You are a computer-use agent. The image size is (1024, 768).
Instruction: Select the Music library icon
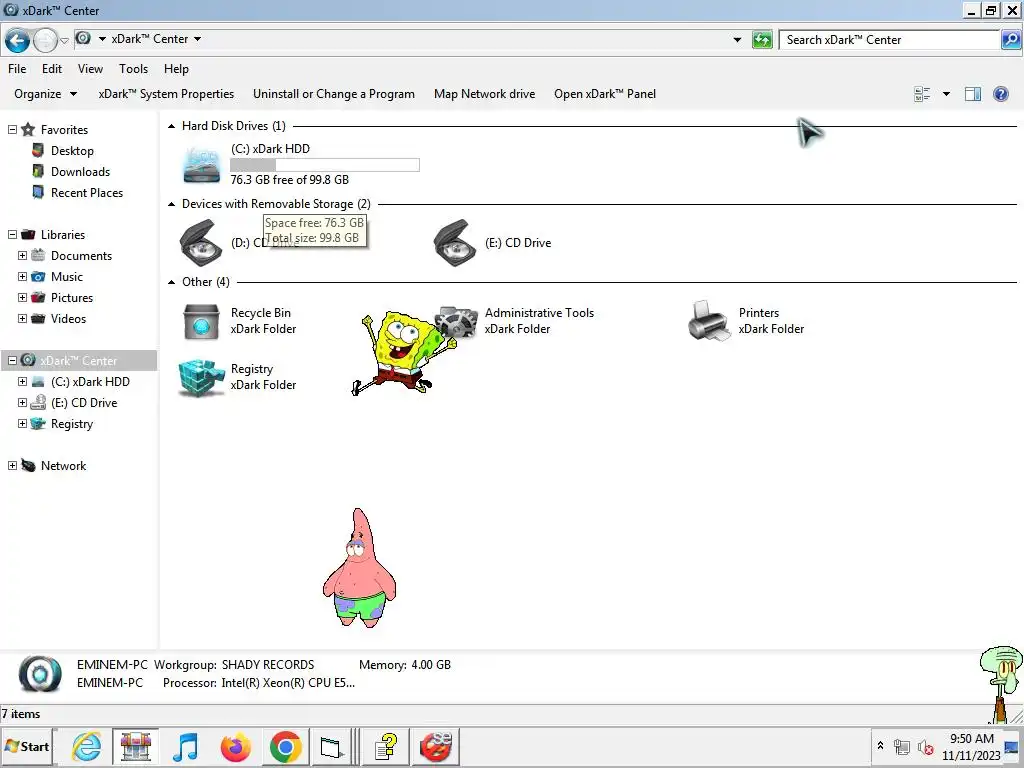39,276
